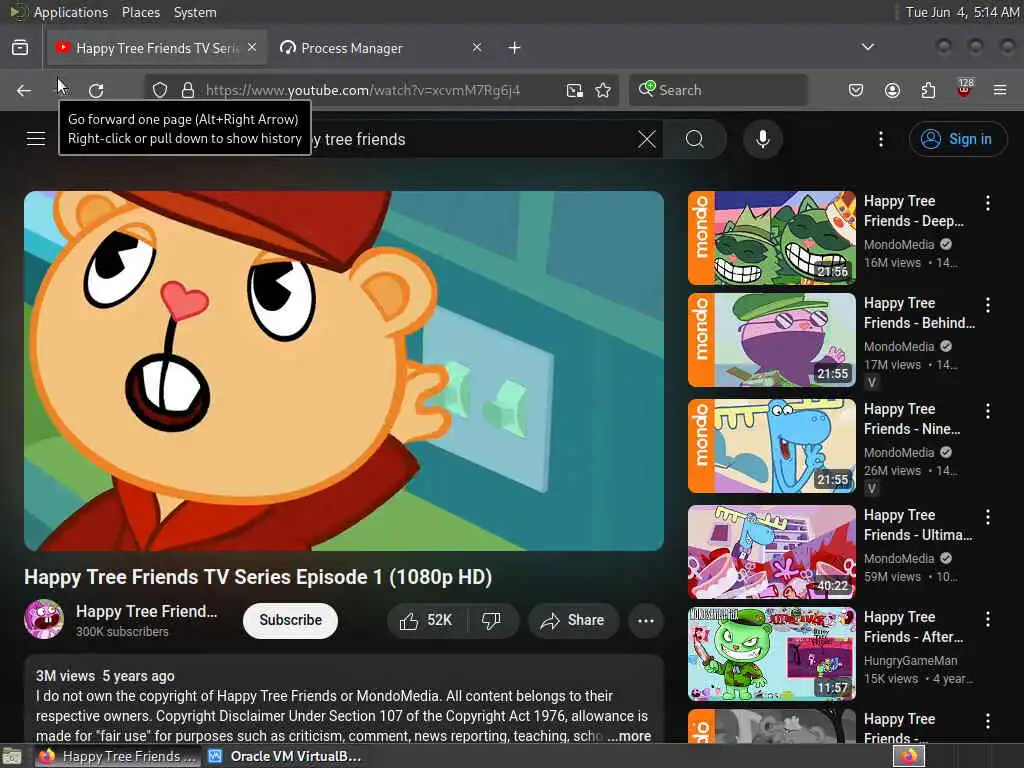
Task: Click the Sign in button
Action: (957, 138)
